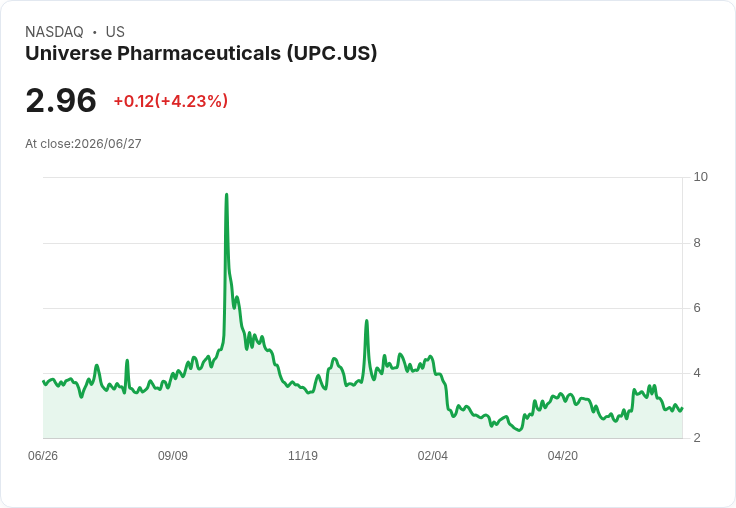The image size is (736, 508).
Task: Click the 04/20 date label on x-axis
Action: 563,455
